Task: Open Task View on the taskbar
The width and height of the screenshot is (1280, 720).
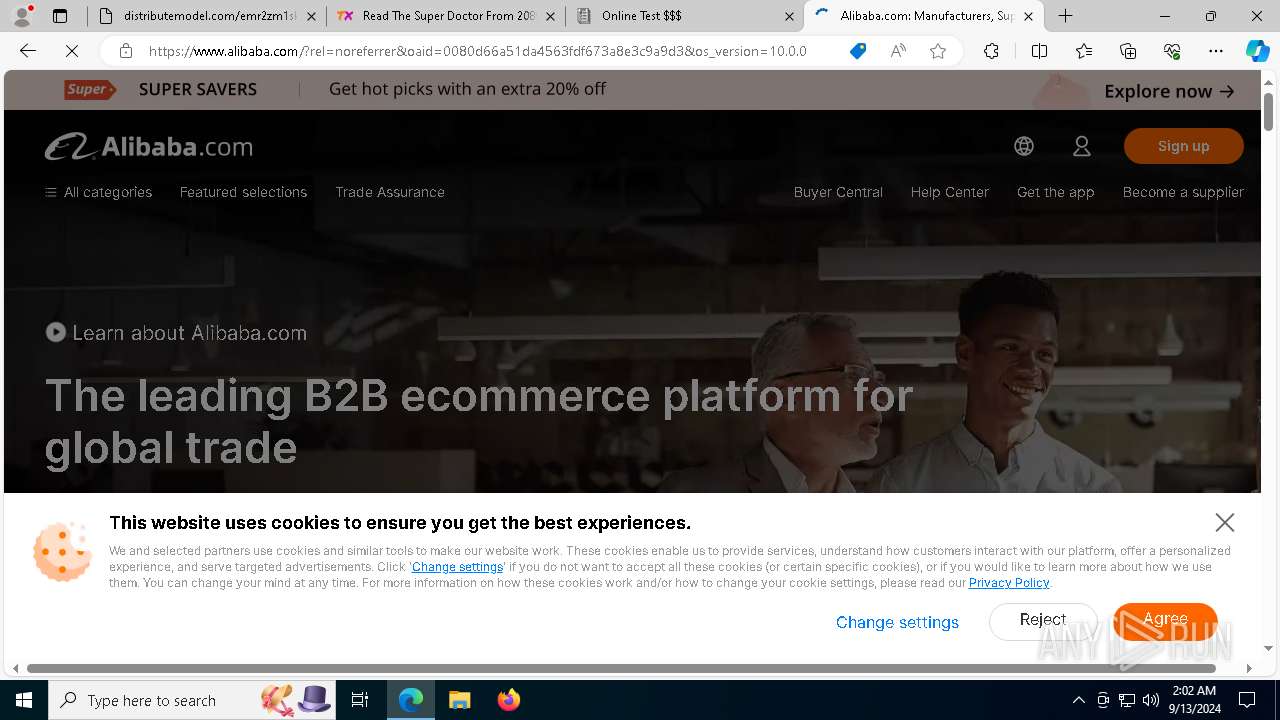Action: coord(360,700)
